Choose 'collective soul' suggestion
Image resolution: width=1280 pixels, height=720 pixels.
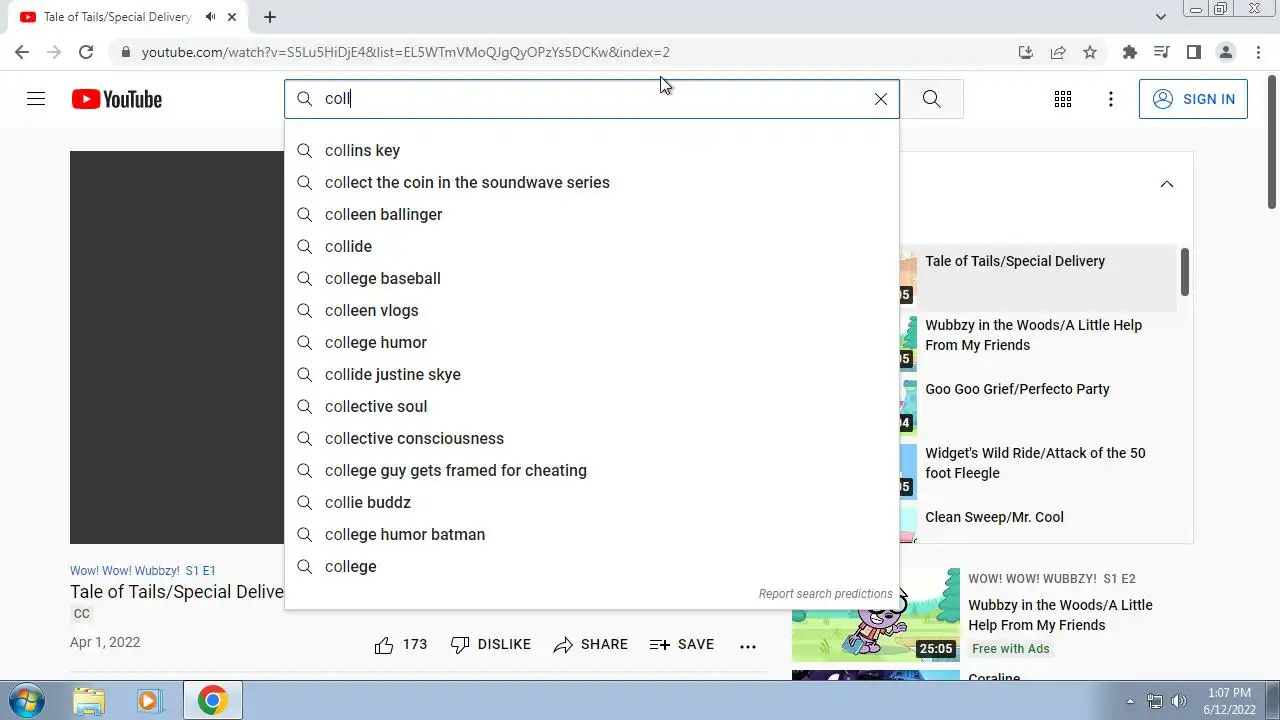pos(592,406)
